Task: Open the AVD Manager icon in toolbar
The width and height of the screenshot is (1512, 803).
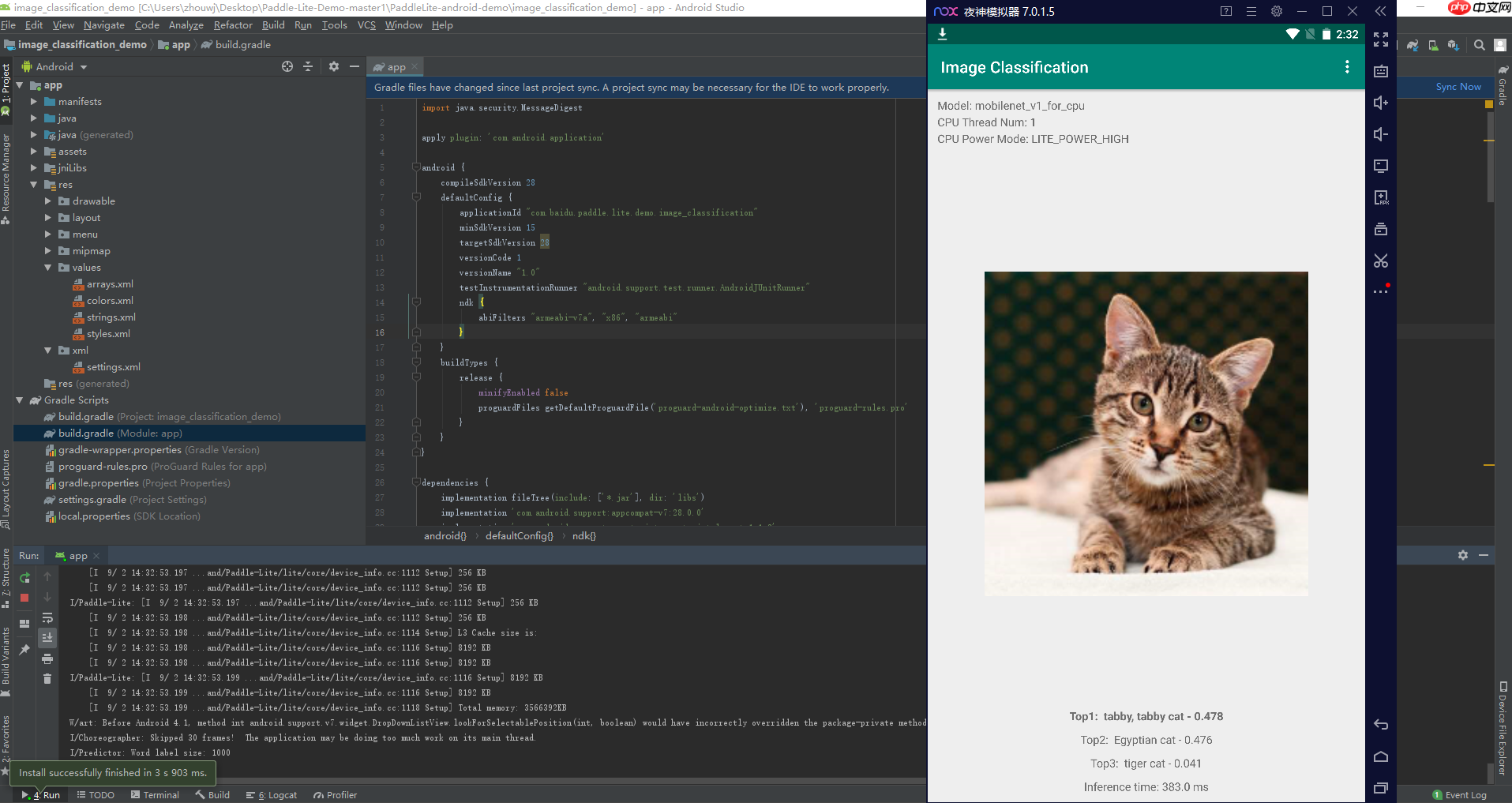Action: click(1432, 45)
